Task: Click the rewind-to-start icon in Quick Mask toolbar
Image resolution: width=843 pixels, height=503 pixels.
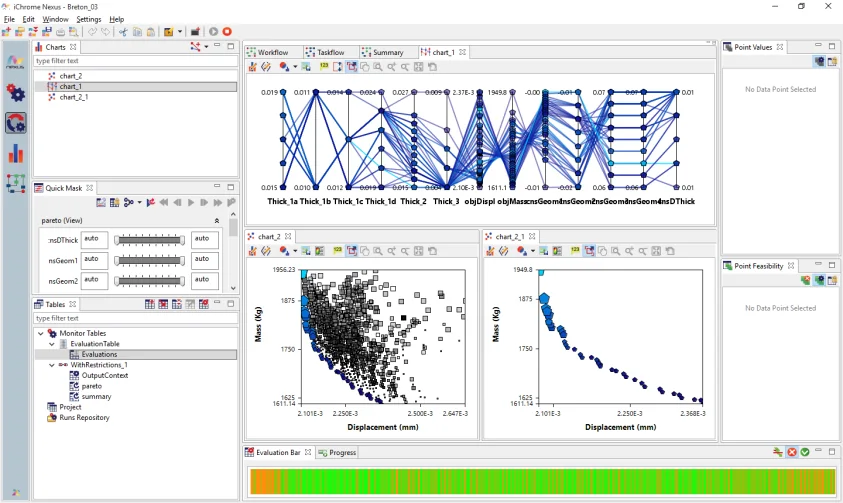Action: pos(164,203)
